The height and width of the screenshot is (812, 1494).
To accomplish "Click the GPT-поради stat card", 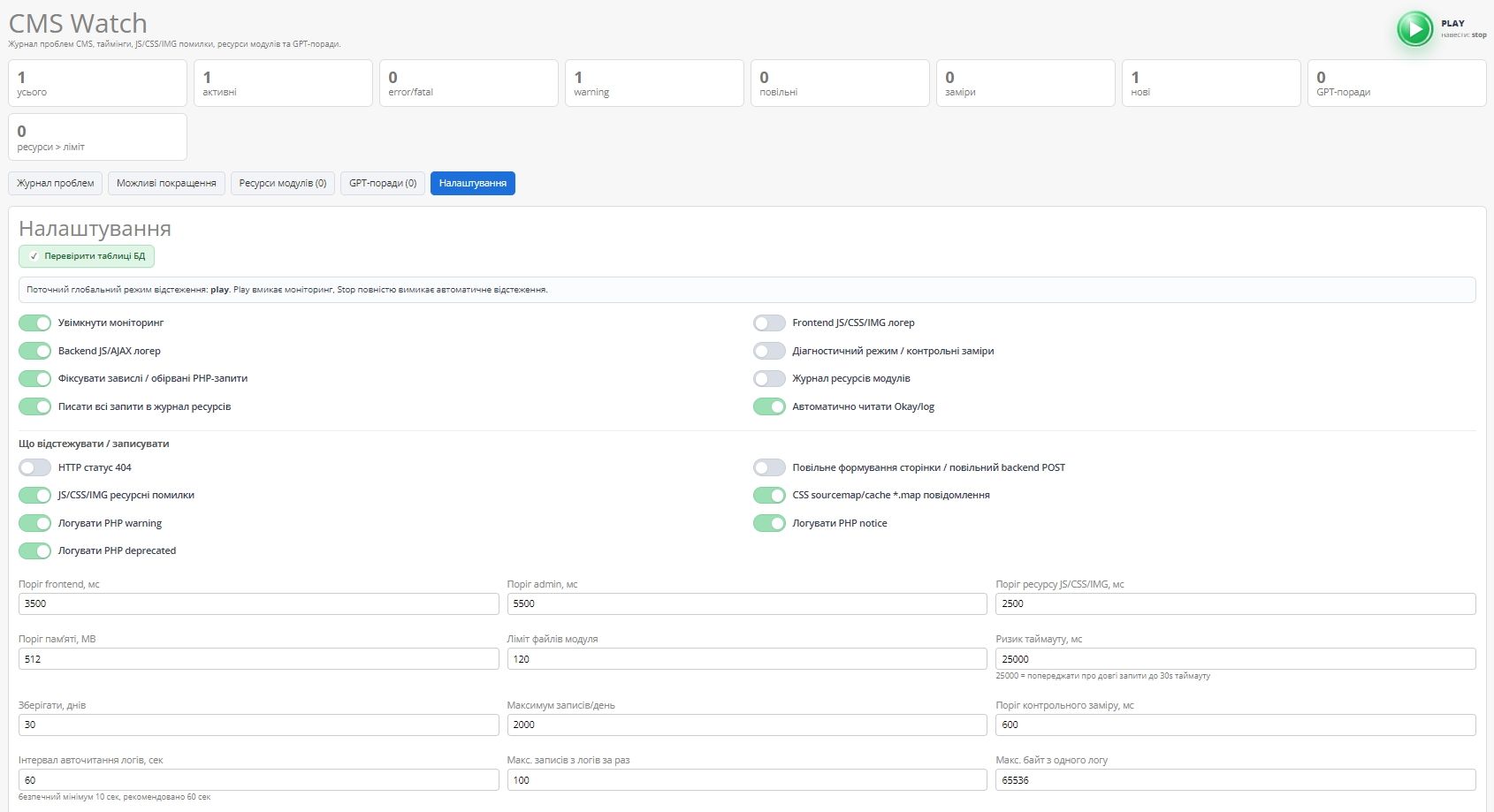I will [1397, 83].
